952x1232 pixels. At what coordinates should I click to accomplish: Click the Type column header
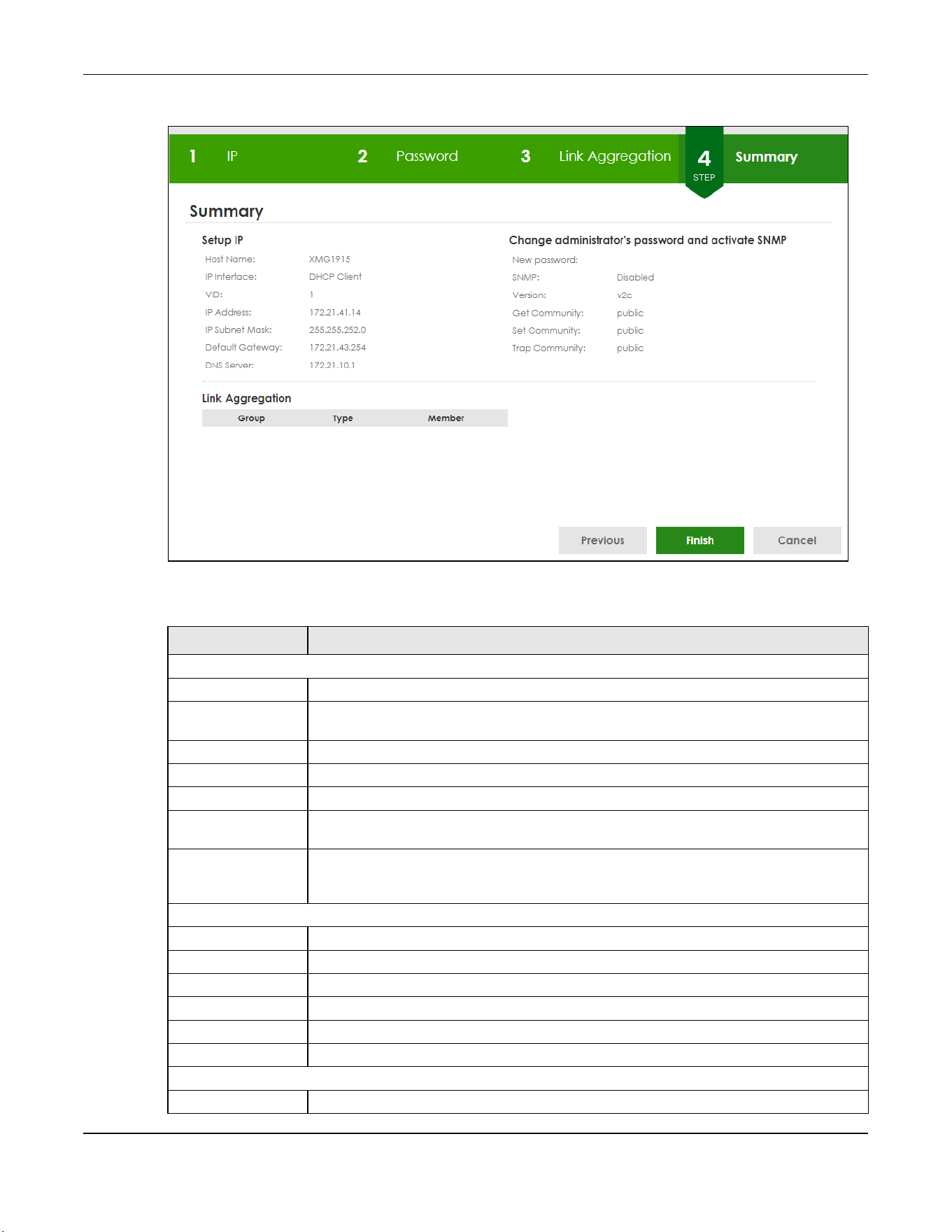point(343,418)
